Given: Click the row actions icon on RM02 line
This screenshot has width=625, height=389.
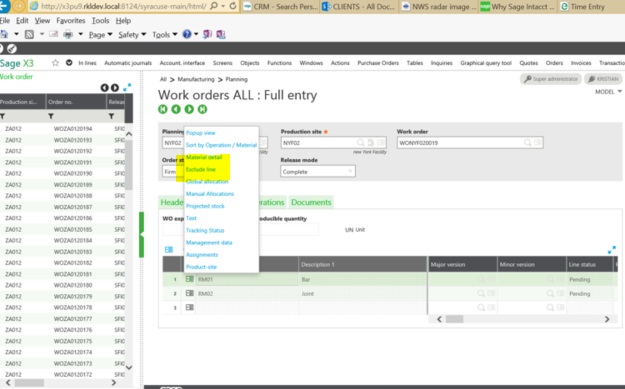Looking at the screenshot, I should pos(190,293).
